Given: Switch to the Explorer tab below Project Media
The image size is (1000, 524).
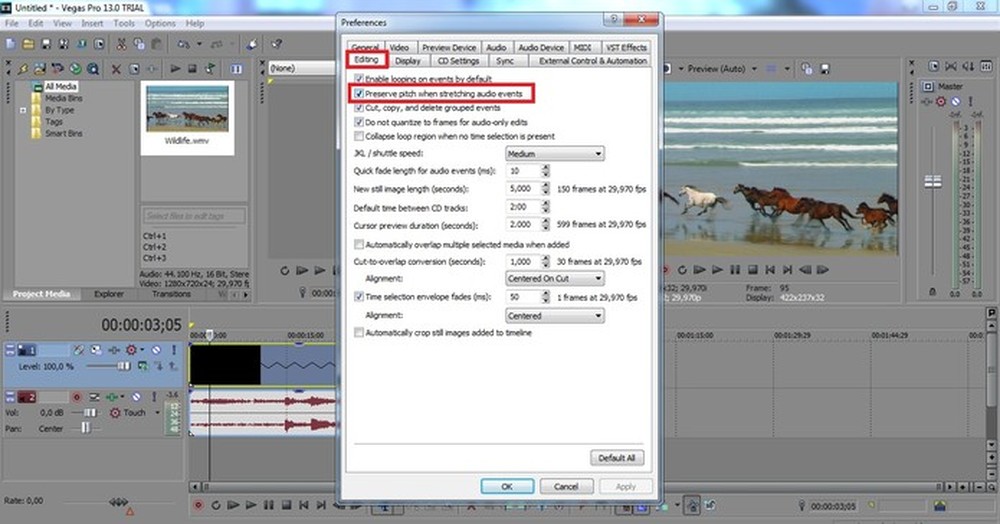Looking at the screenshot, I should pos(109,294).
